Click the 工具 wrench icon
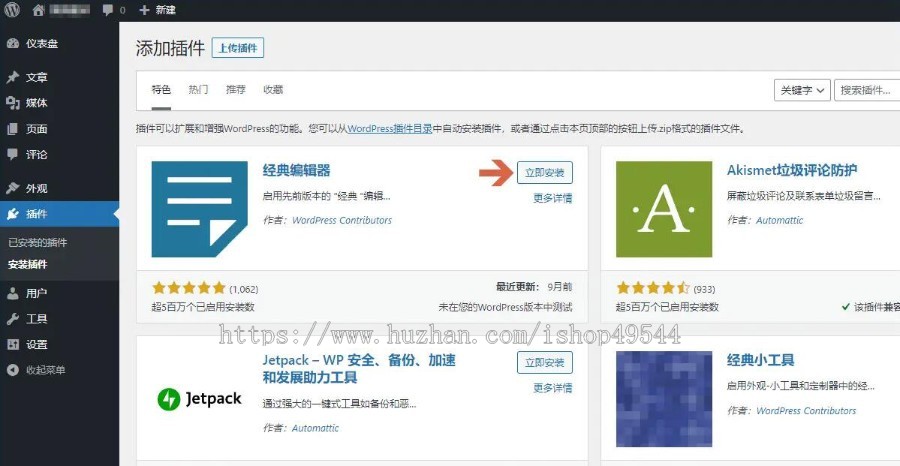This screenshot has width=900, height=466. point(13,319)
